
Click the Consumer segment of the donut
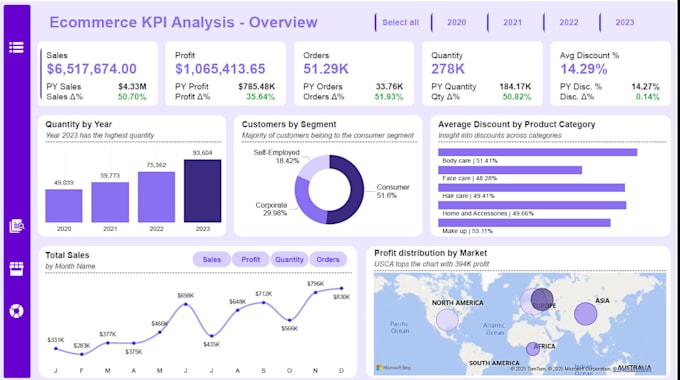coord(356,191)
